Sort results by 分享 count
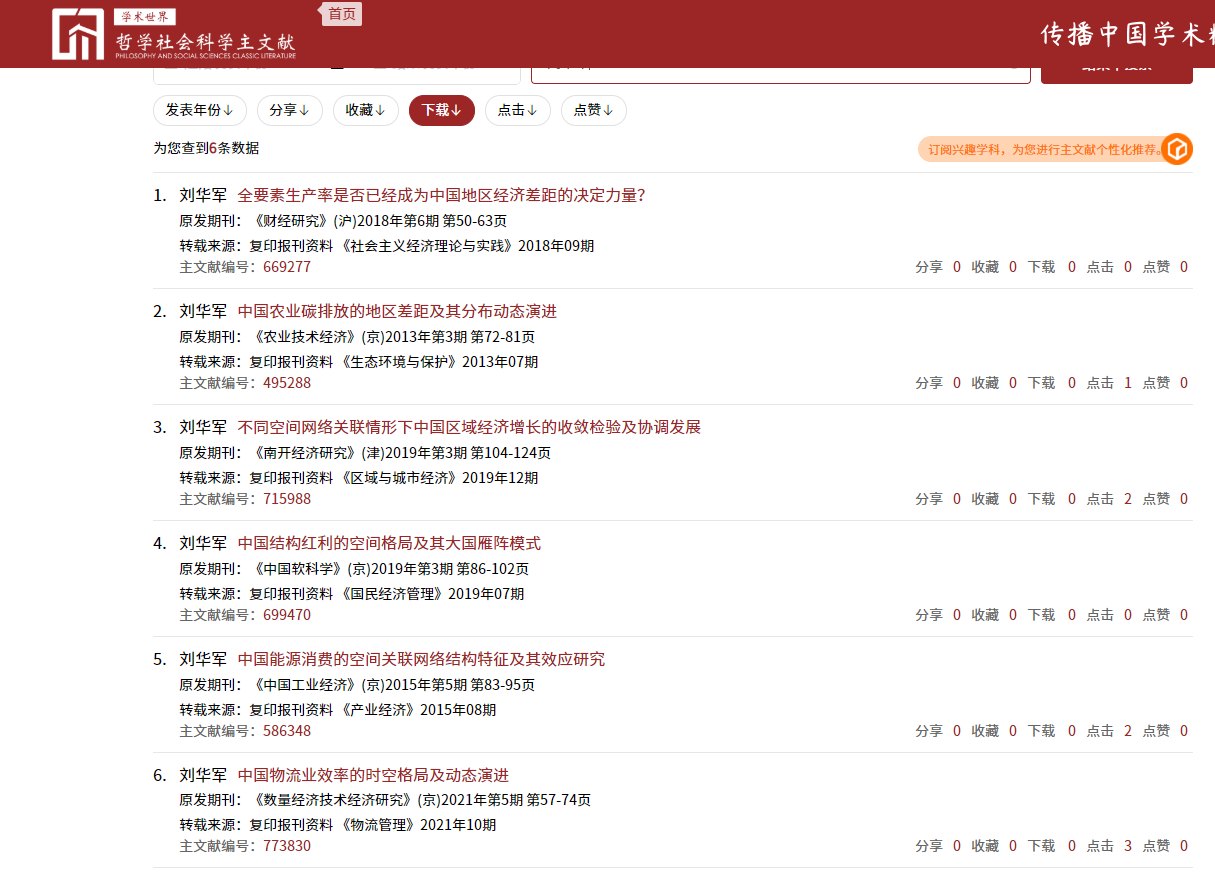 pos(289,110)
